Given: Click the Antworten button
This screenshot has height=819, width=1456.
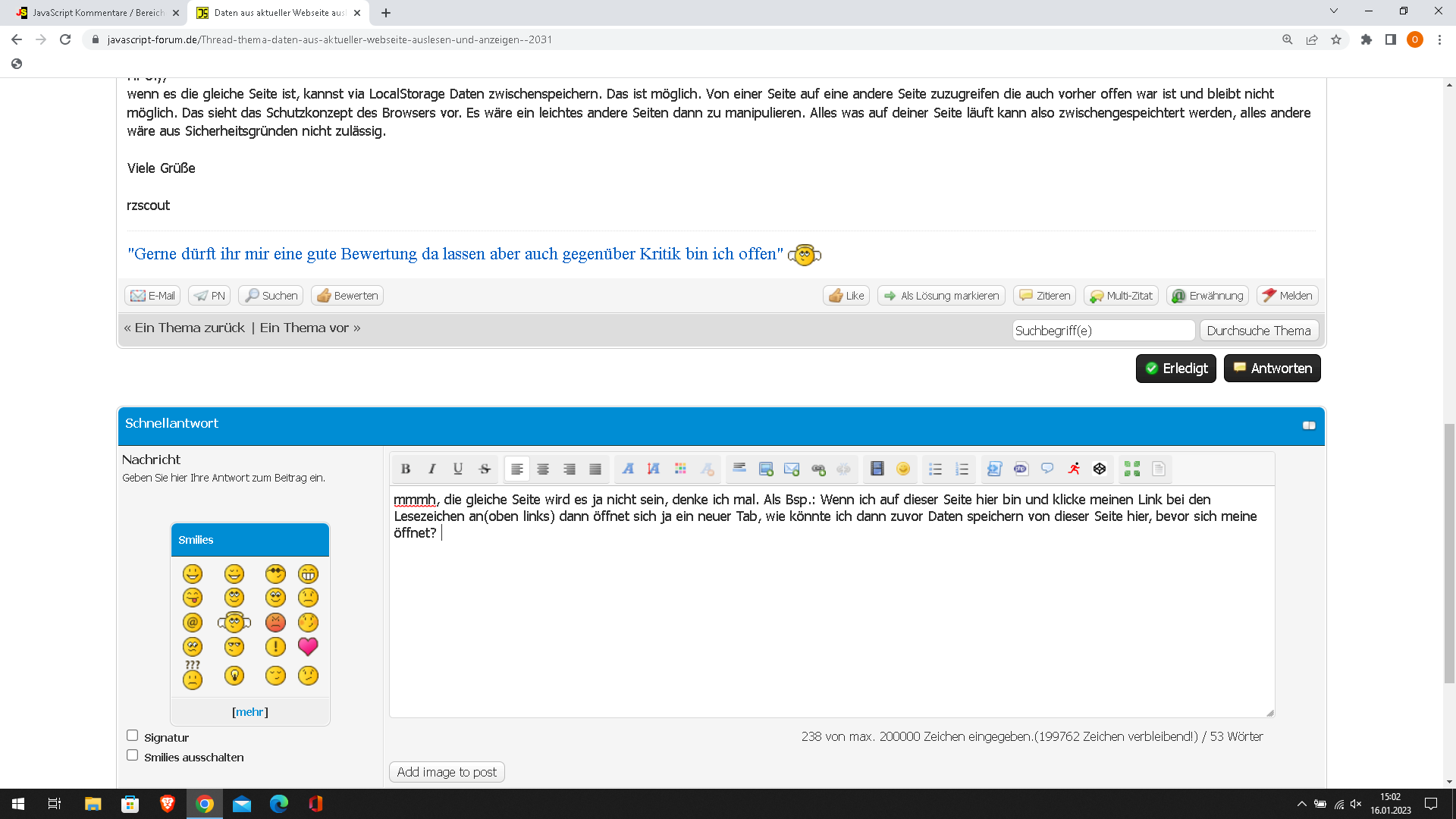Looking at the screenshot, I should [1272, 369].
